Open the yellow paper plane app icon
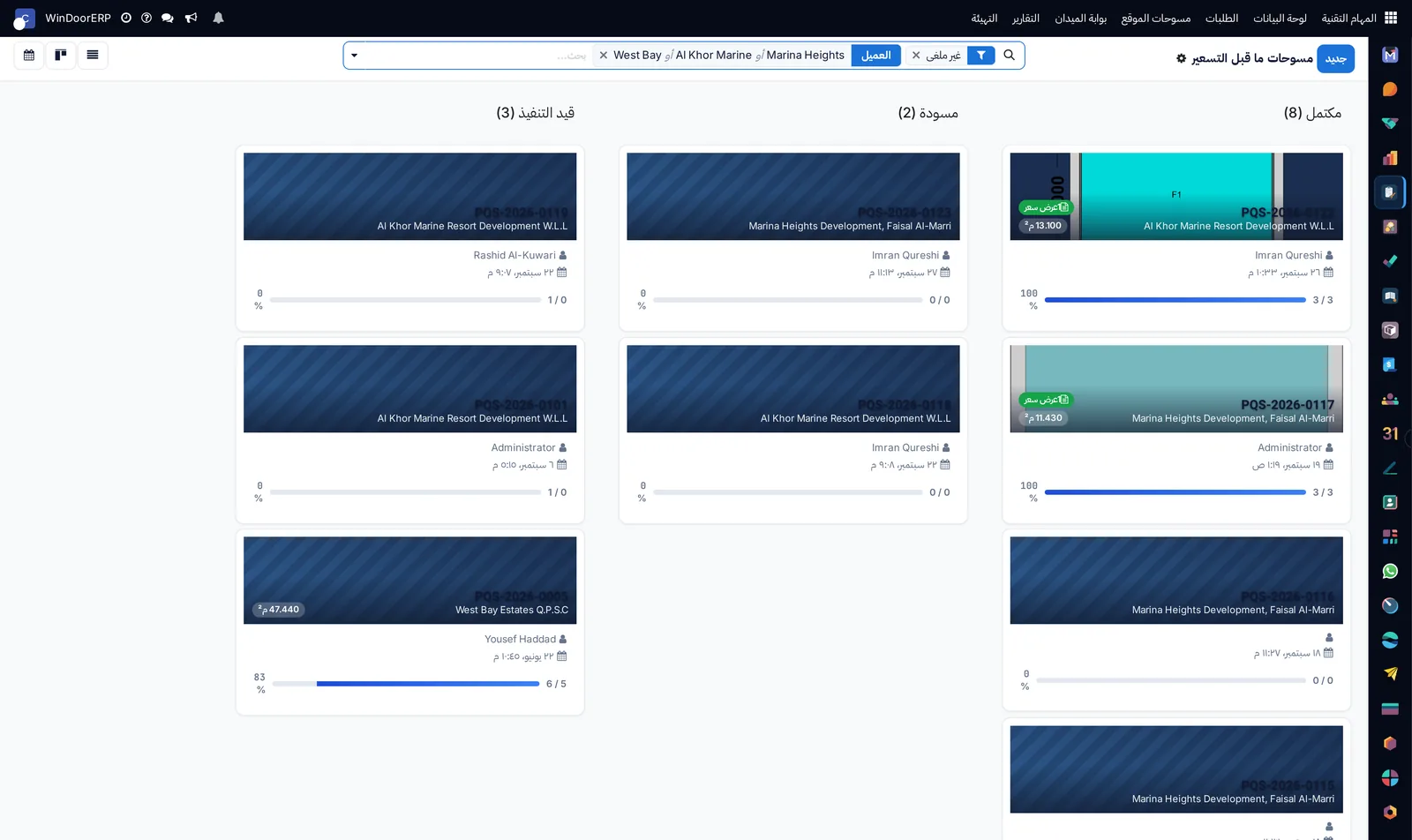1412x840 pixels. tap(1390, 674)
